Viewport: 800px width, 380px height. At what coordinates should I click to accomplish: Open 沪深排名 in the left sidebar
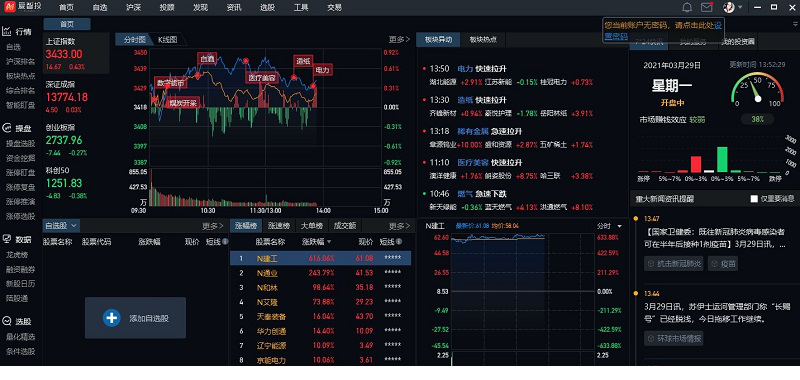click(x=20, y=61)
